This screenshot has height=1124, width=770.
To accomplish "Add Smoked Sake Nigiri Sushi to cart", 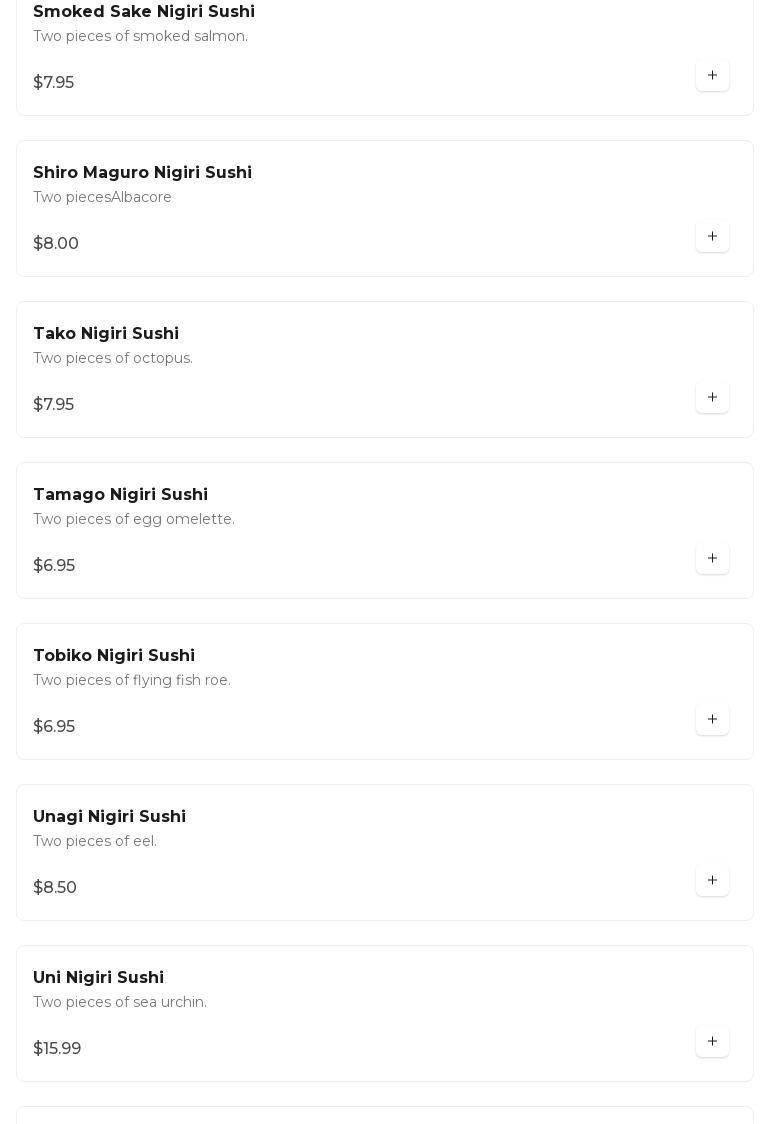I will [712, 76].
